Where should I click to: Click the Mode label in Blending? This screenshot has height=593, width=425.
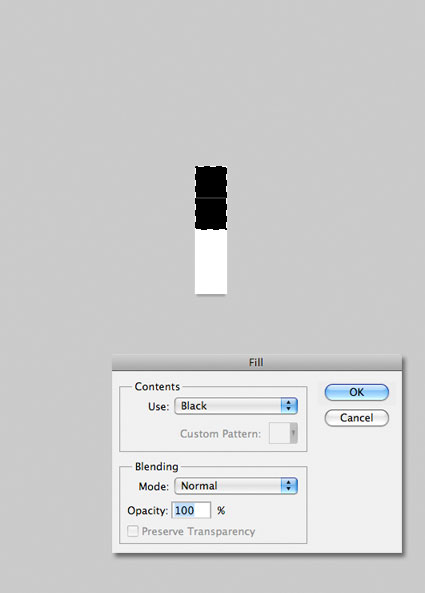click(154, 486)
